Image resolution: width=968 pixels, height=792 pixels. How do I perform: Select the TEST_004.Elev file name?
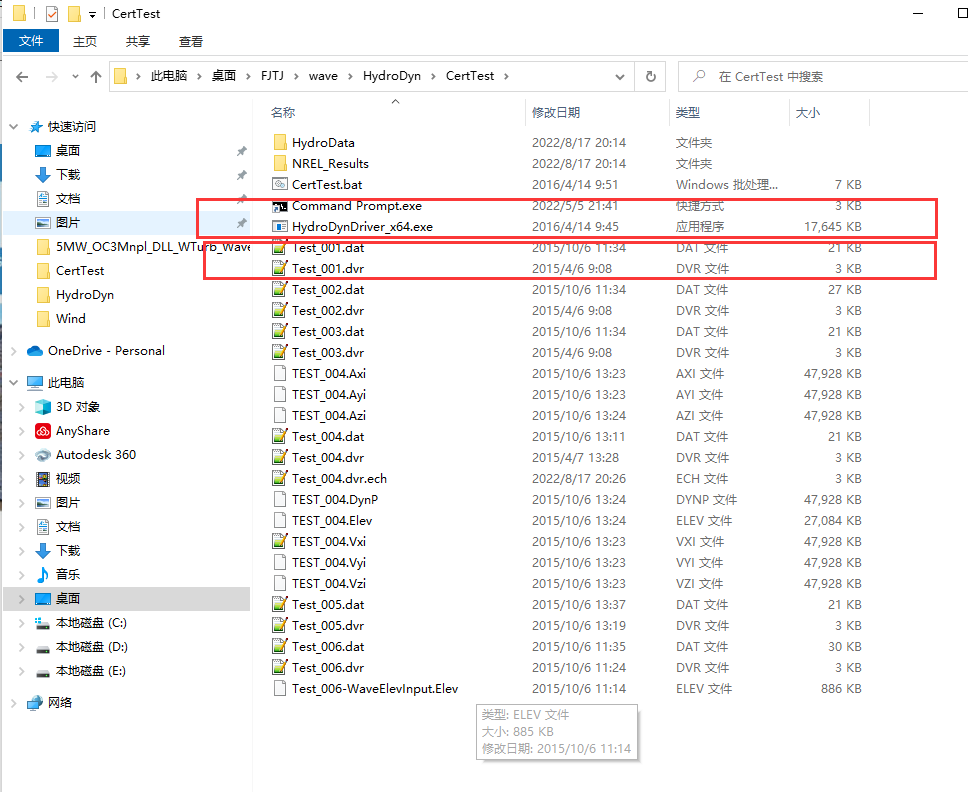point(332,520)
